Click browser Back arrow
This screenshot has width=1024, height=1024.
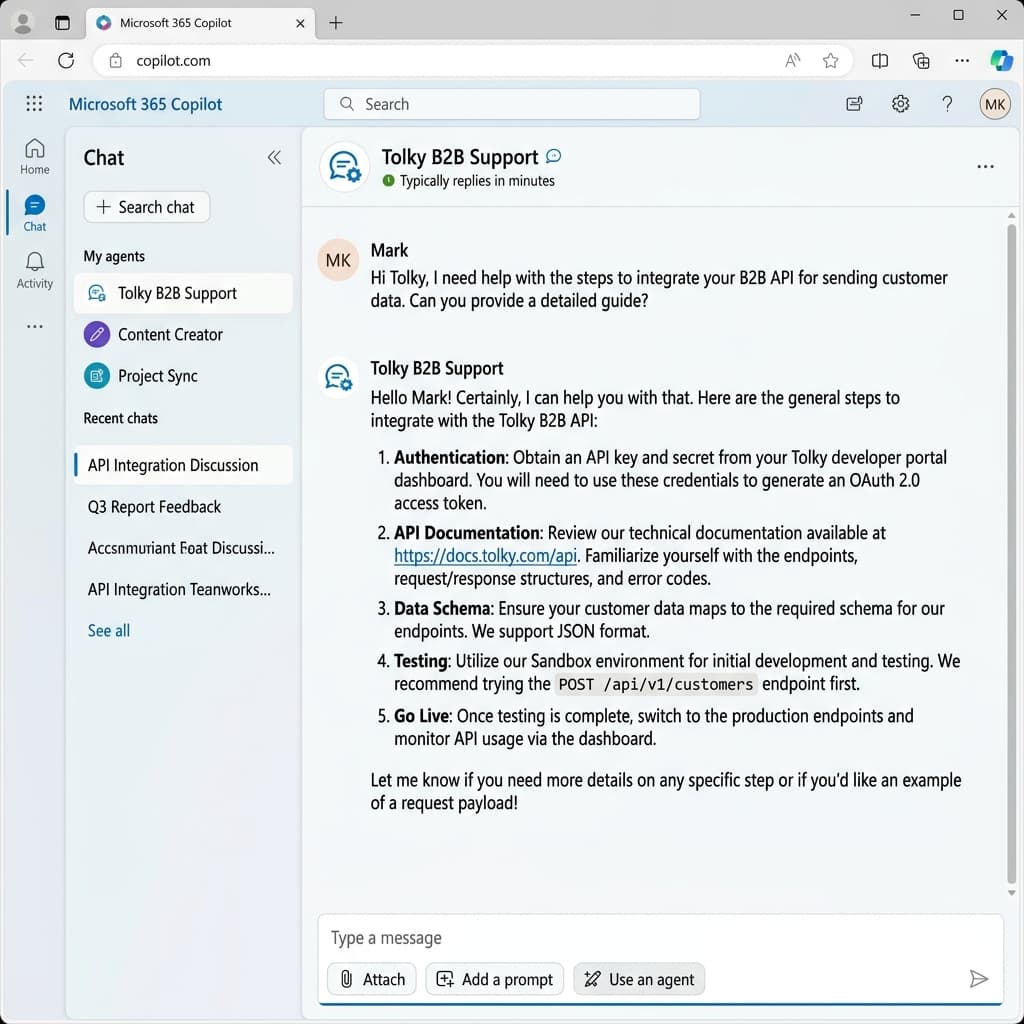[x=25, y=61]
